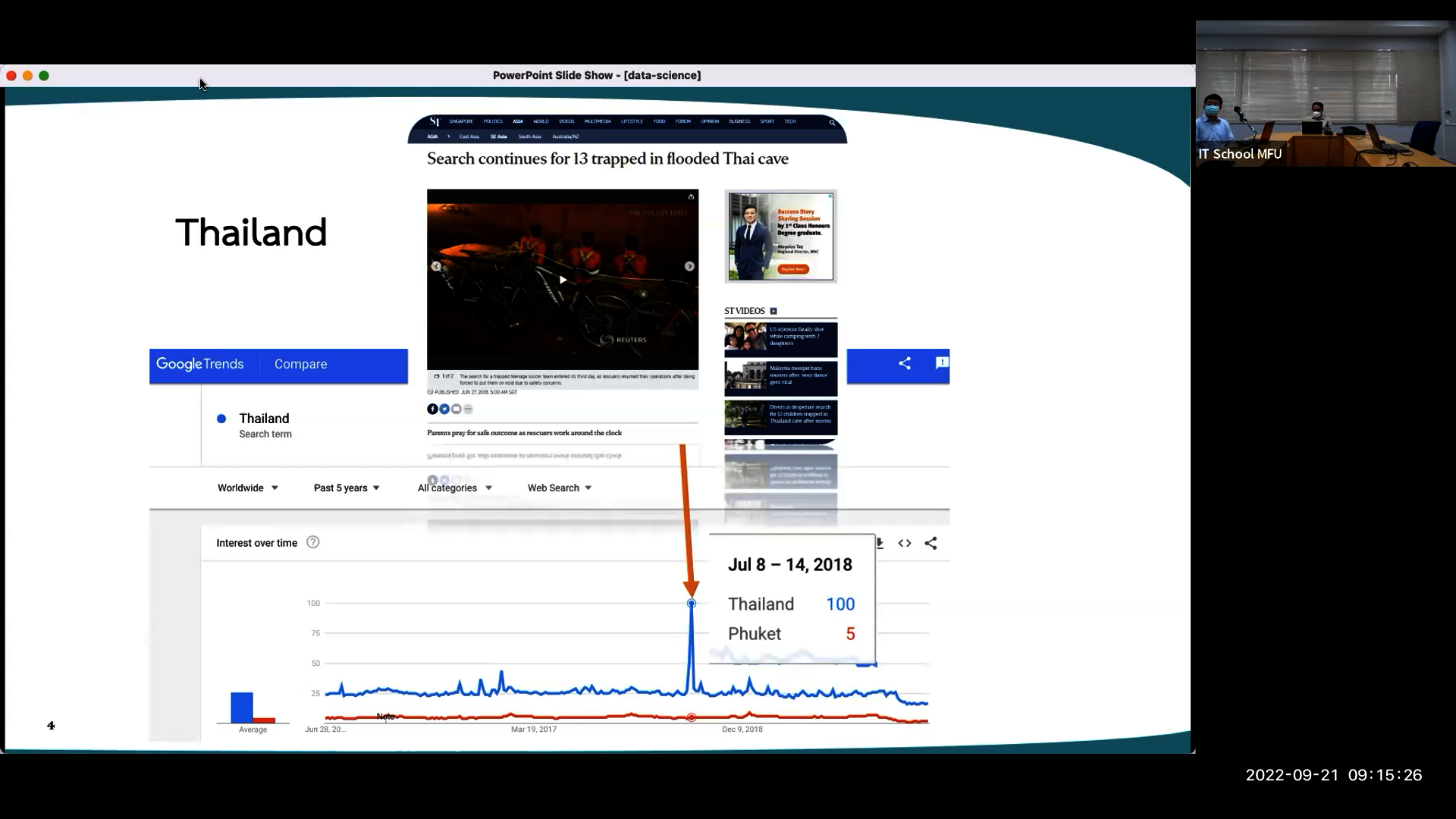Go to previous photo in article gallery
The width and height of the screenshot is (1456, 819).
436,266
